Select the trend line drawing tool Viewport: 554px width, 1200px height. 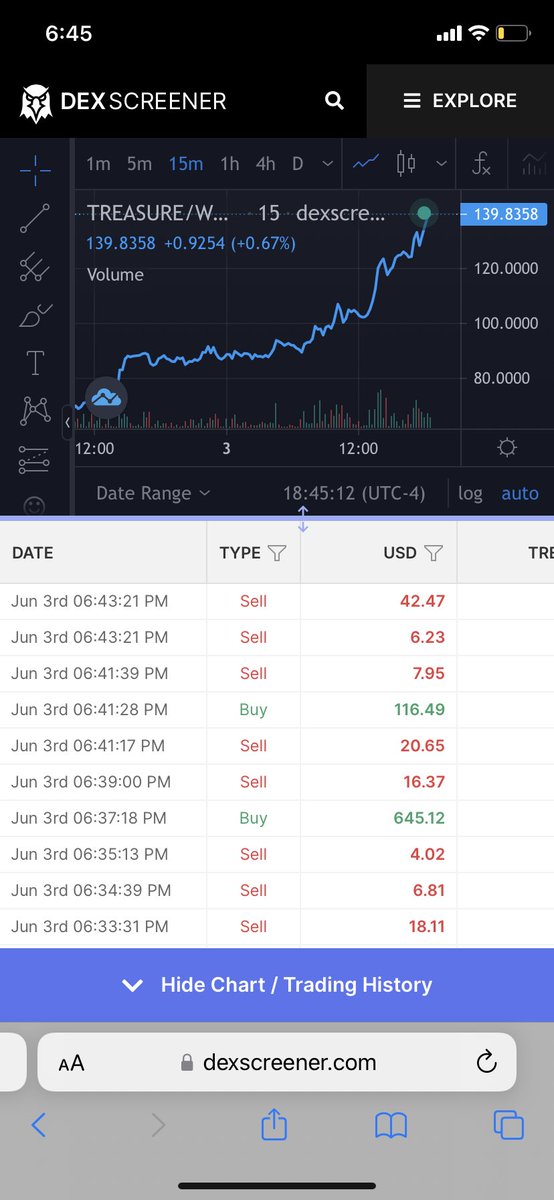pyautogui.click(x=36, y=219)
